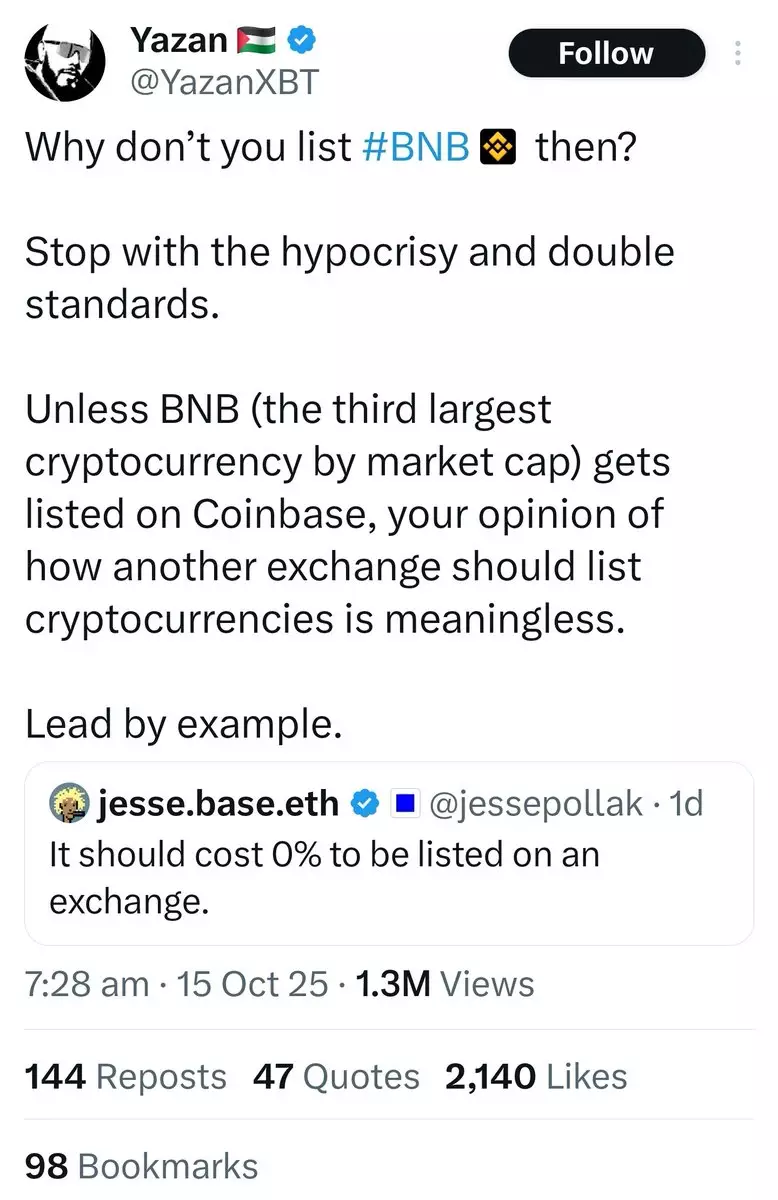
Task: Click Yazan's profile avatar picture
Action: [x=64, y=60]
